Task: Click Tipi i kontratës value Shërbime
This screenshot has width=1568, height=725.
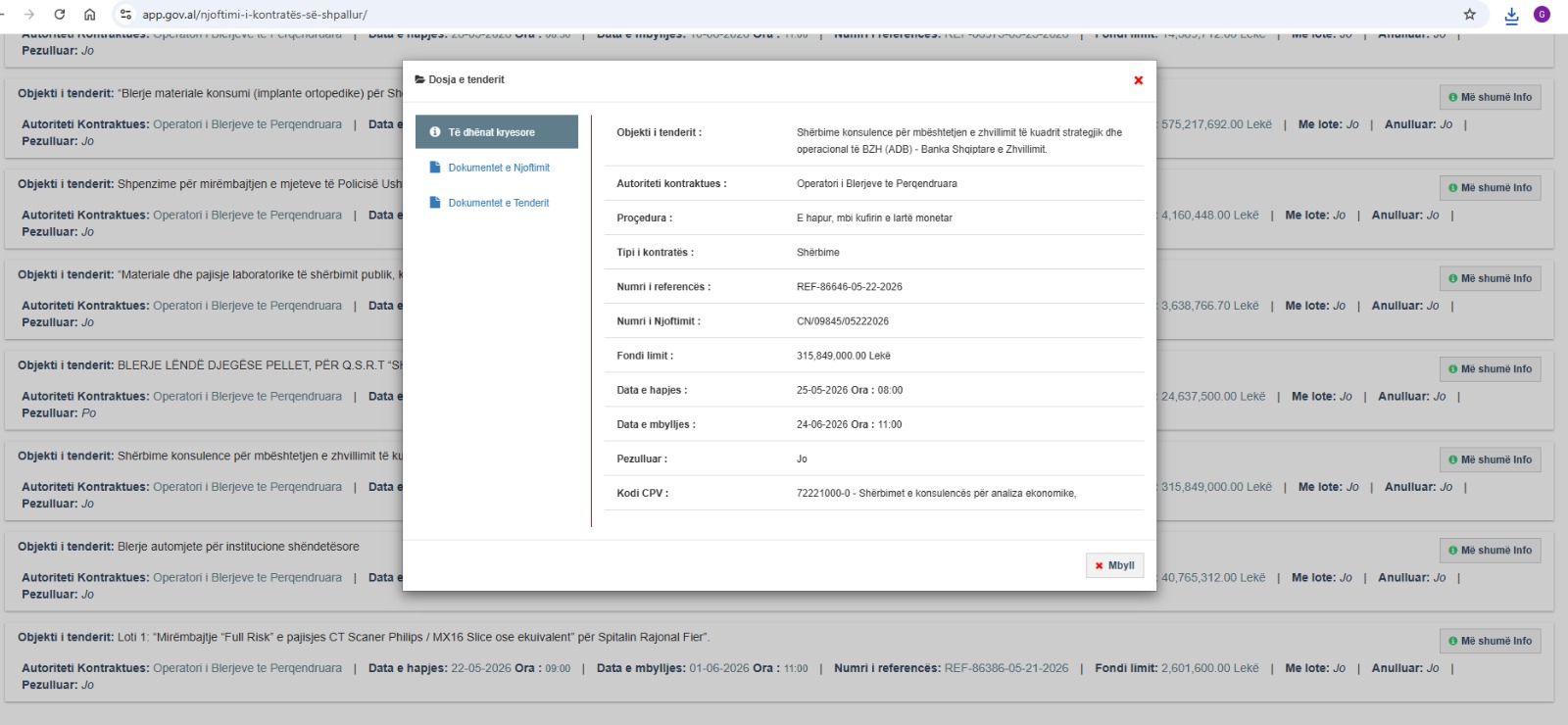Action: click(818, 253)
